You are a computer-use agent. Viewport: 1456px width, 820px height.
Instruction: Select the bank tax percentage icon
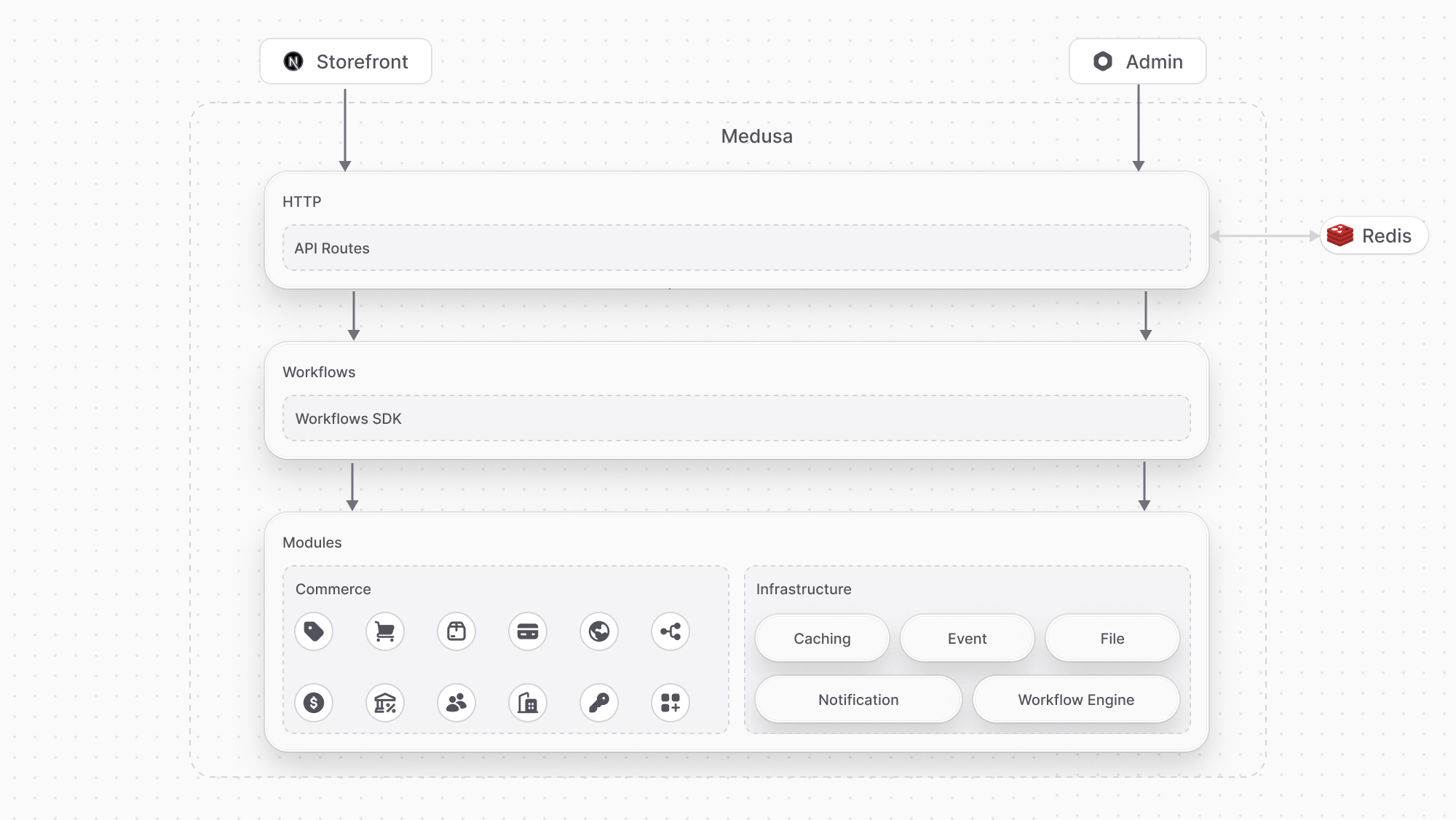(x=385, y=702)
